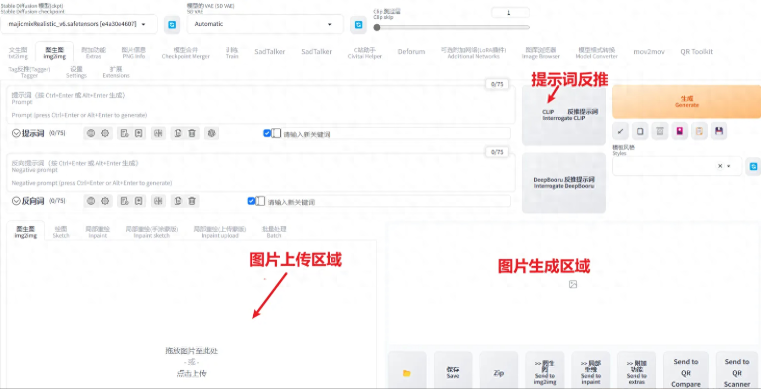Open the Train tab
The image size is (761, 389).
click(232, 53)
